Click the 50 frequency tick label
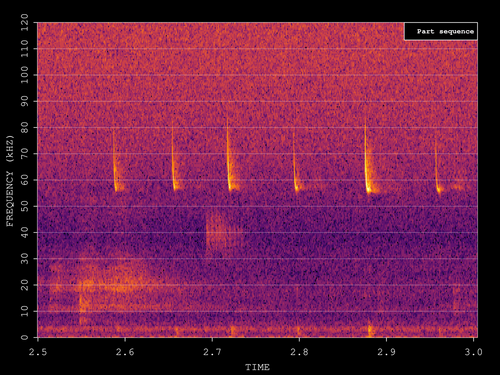 coord(25,206)
